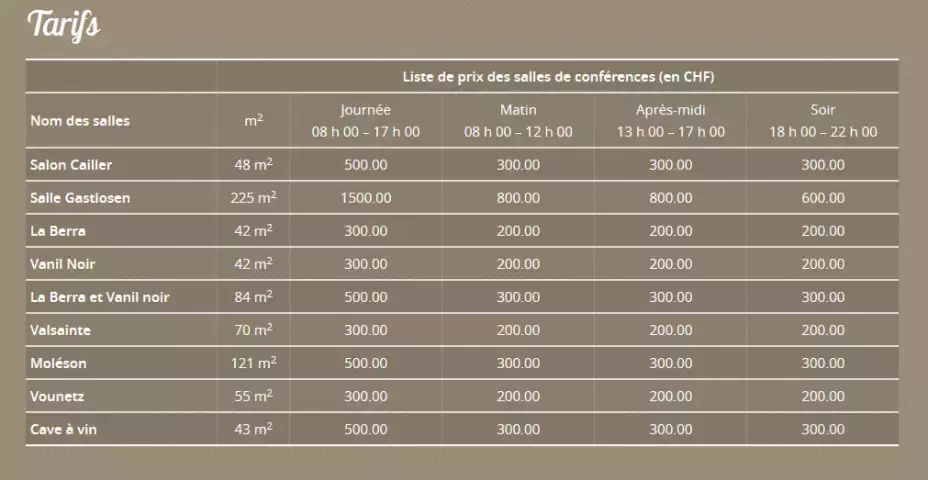Image resolution: width=928 pixels, height=480 pixels.
Task: Select the Salon Cailler row name
Action: click(71, 165)
